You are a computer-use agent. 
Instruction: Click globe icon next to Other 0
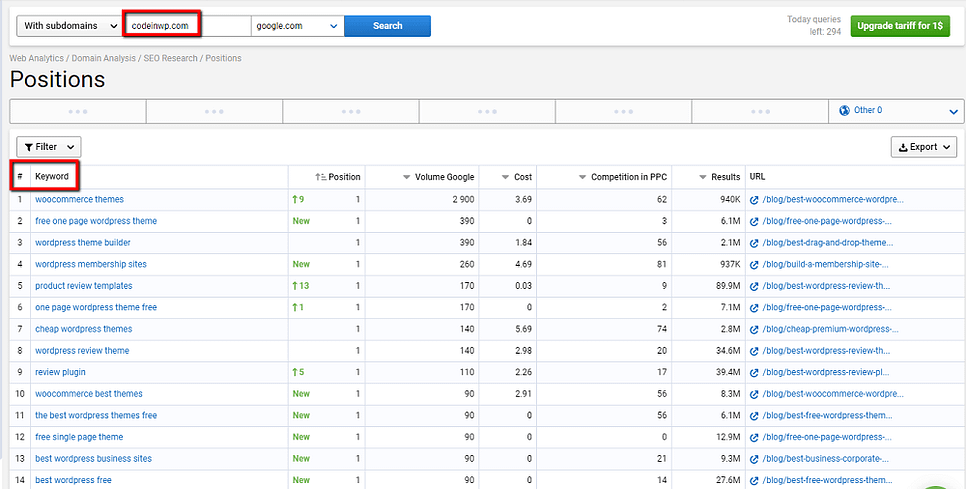point(845,111)
